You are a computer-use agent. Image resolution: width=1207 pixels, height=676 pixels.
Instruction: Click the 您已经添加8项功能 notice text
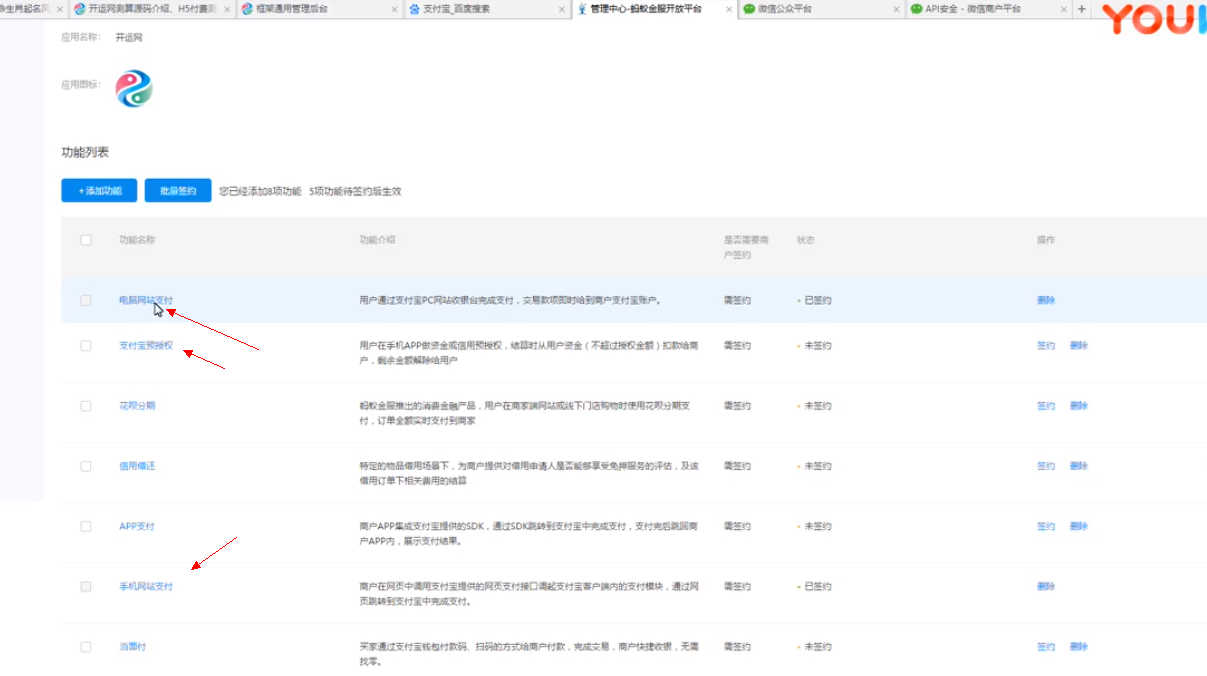pyautogui.click(x=260, y=191)
